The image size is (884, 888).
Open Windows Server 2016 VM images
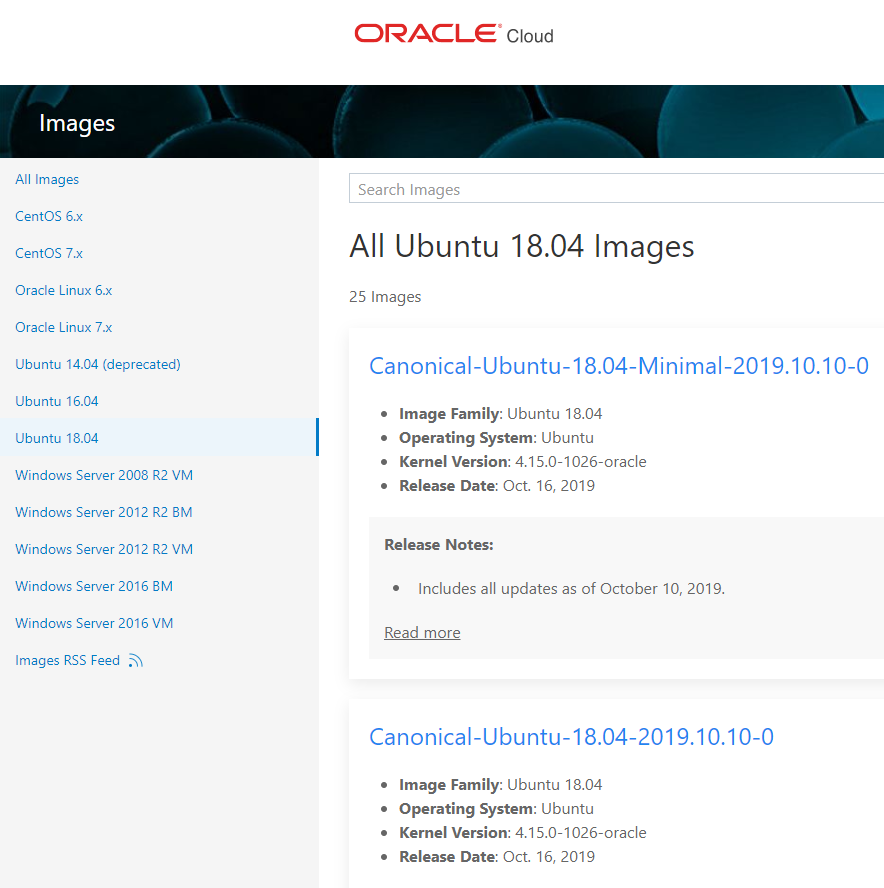(94, 624)
